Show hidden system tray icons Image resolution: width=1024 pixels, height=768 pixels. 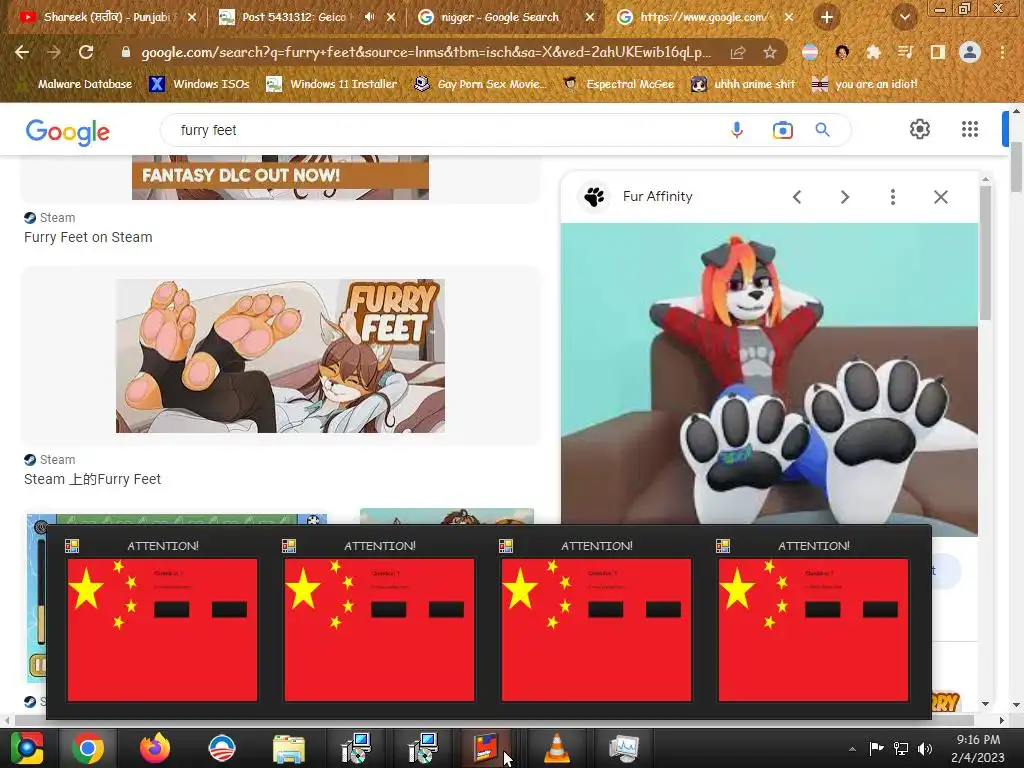pos(852,749)
